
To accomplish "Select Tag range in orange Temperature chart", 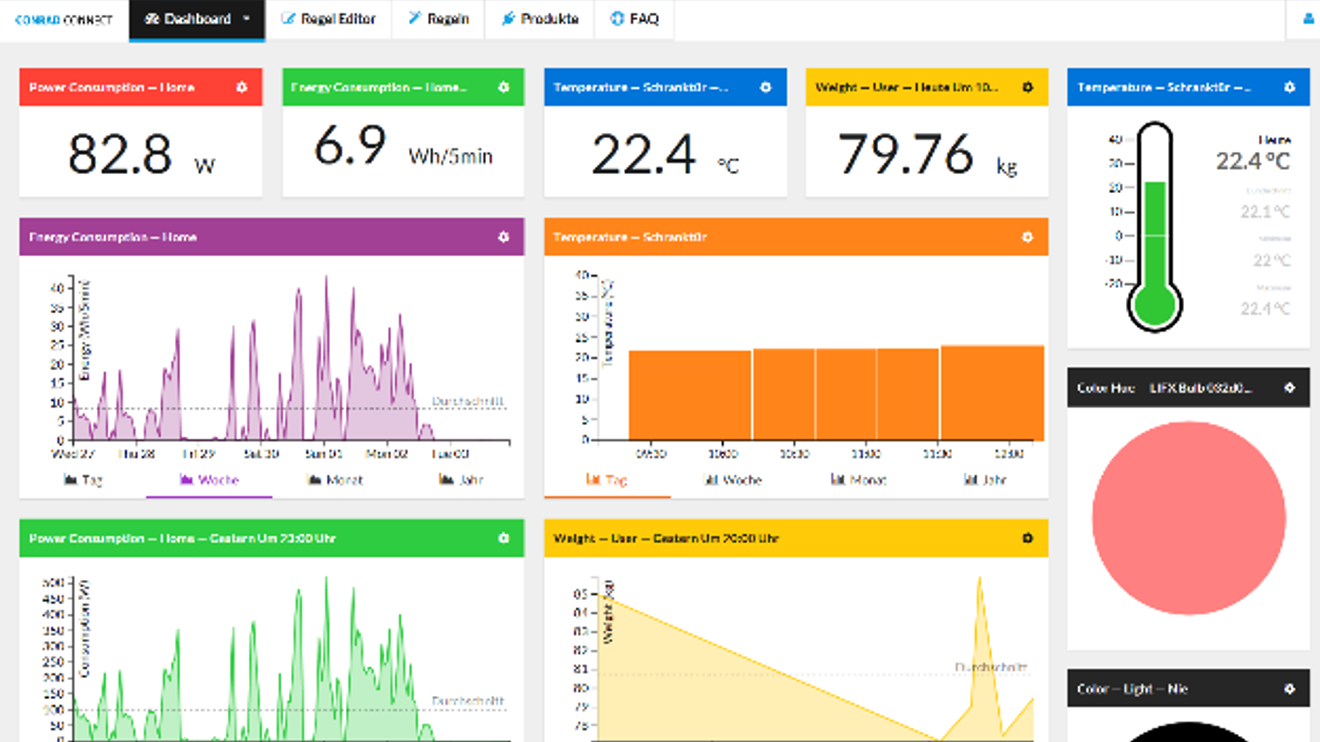I will click(607, 480).
